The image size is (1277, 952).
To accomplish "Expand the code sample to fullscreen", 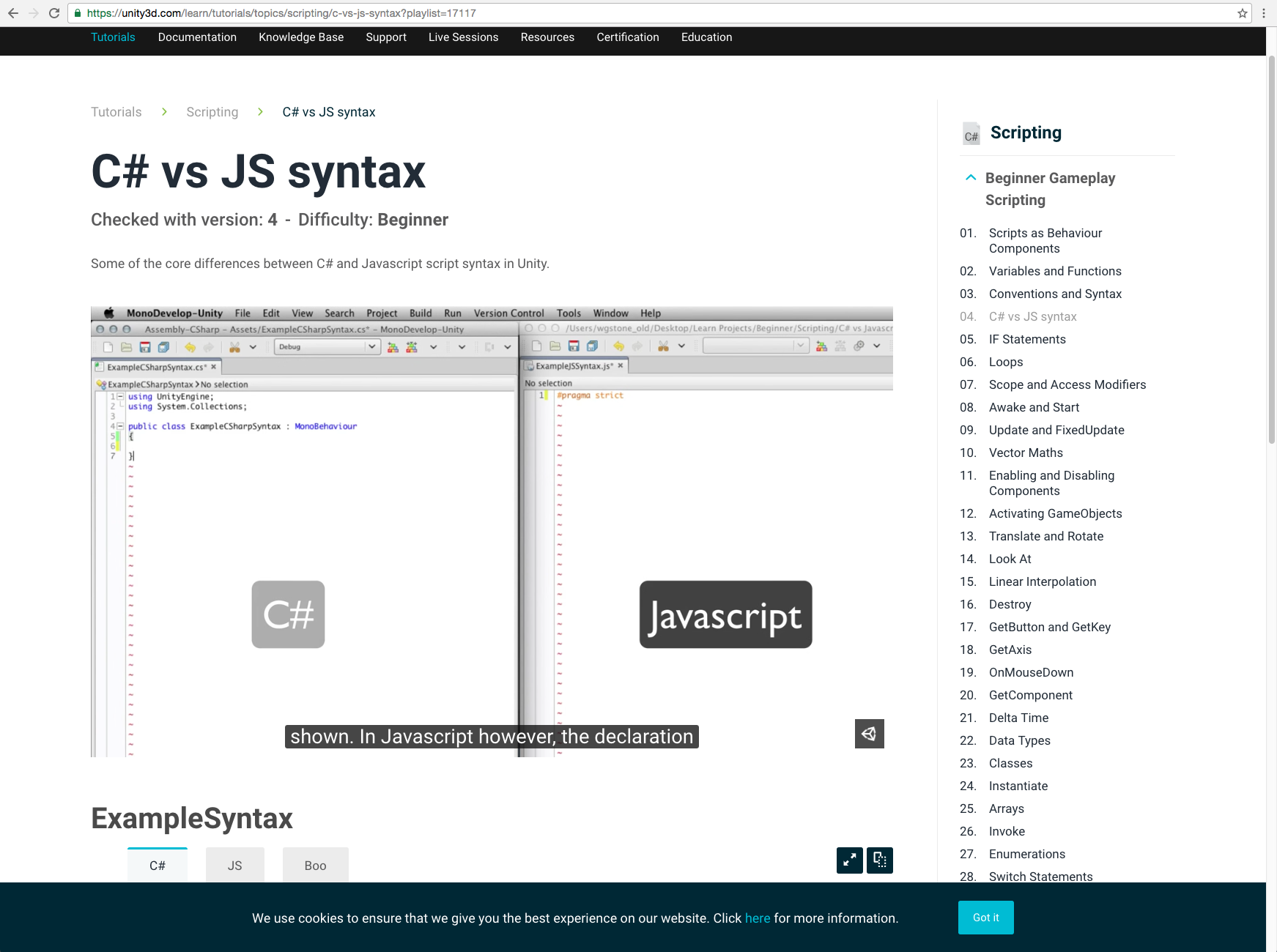I will tap(850, 860).
